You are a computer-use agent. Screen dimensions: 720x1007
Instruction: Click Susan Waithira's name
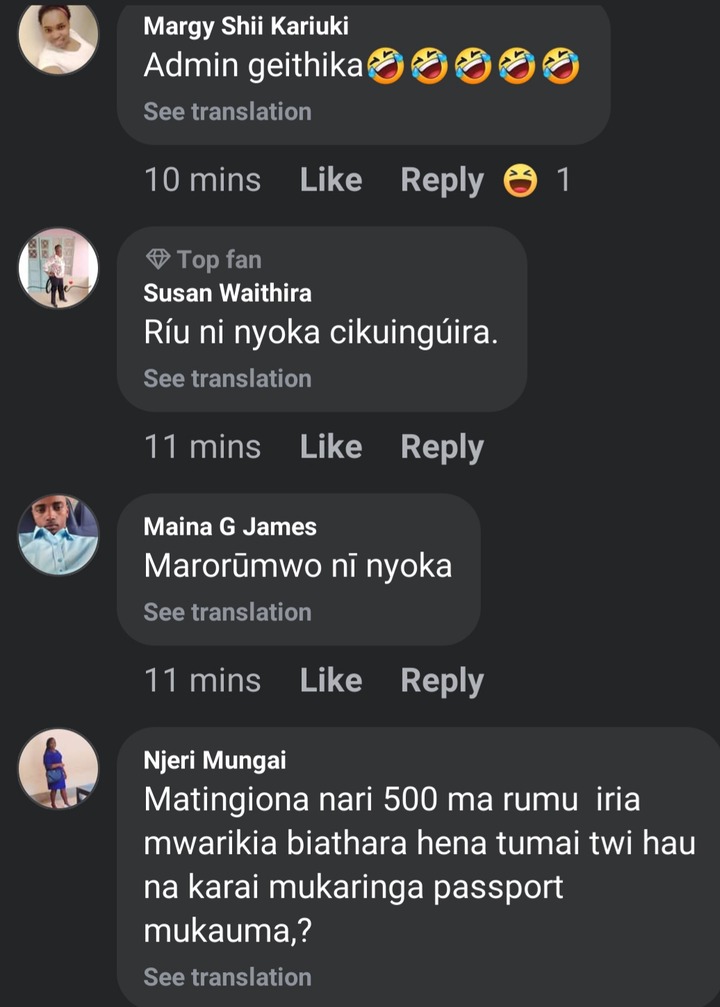tap(227, 293)
